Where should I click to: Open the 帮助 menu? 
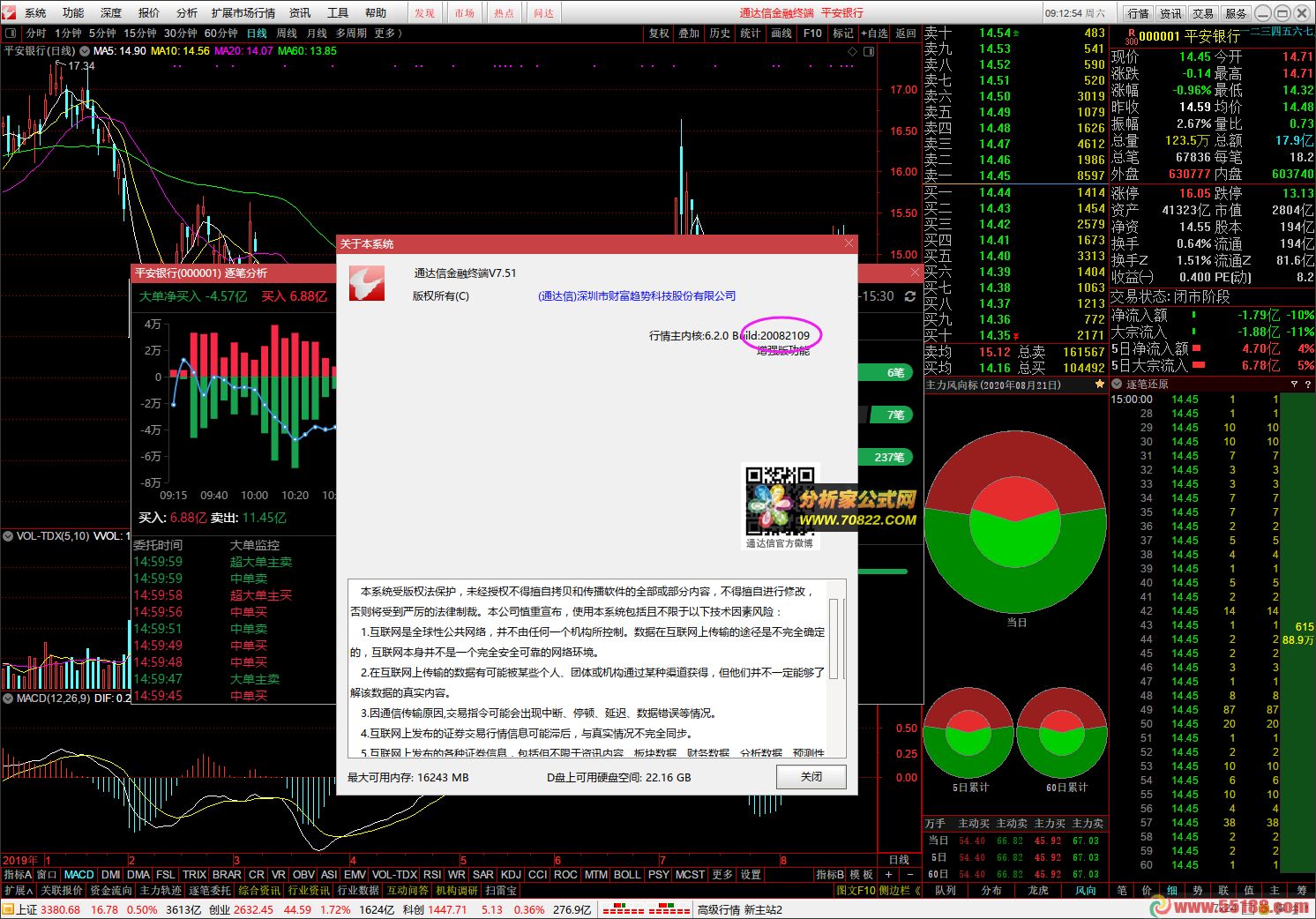[x=376, y=13]
